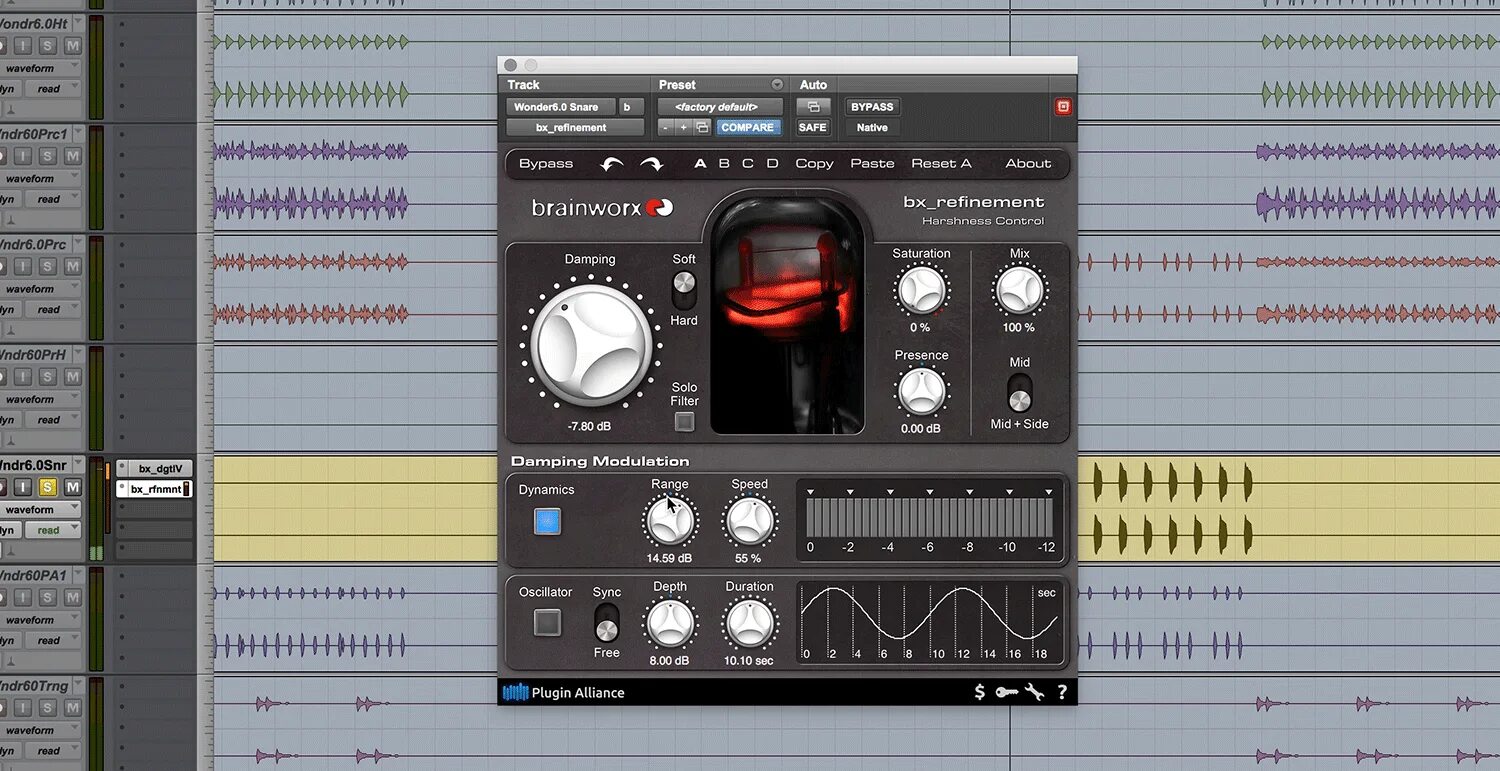This screenshot has width=1500, height=771.
Task: Click the dollar sign icon in Plugin Alliance bar
Action: coord(979,692)
